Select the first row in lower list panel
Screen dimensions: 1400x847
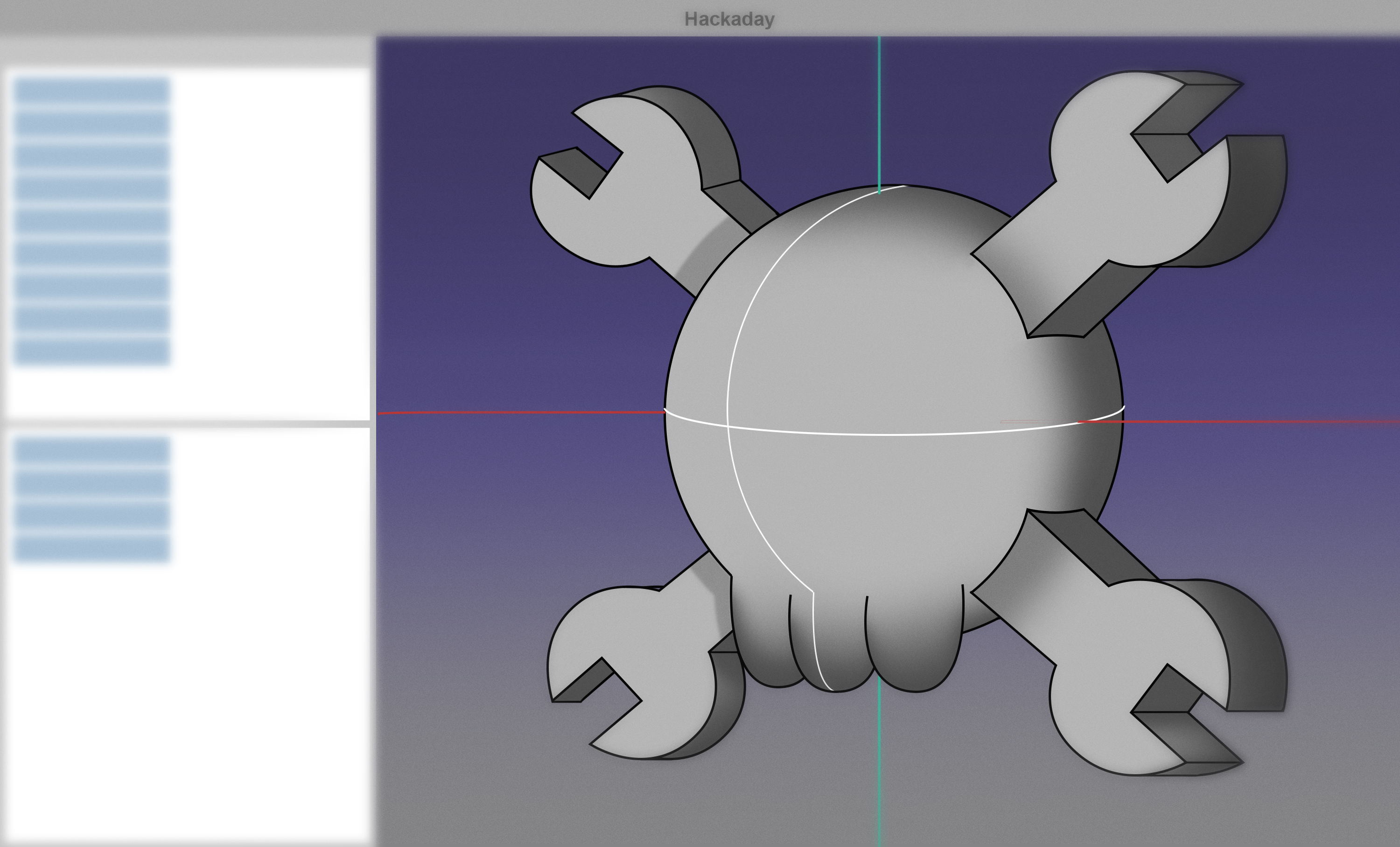coord(91,451)
